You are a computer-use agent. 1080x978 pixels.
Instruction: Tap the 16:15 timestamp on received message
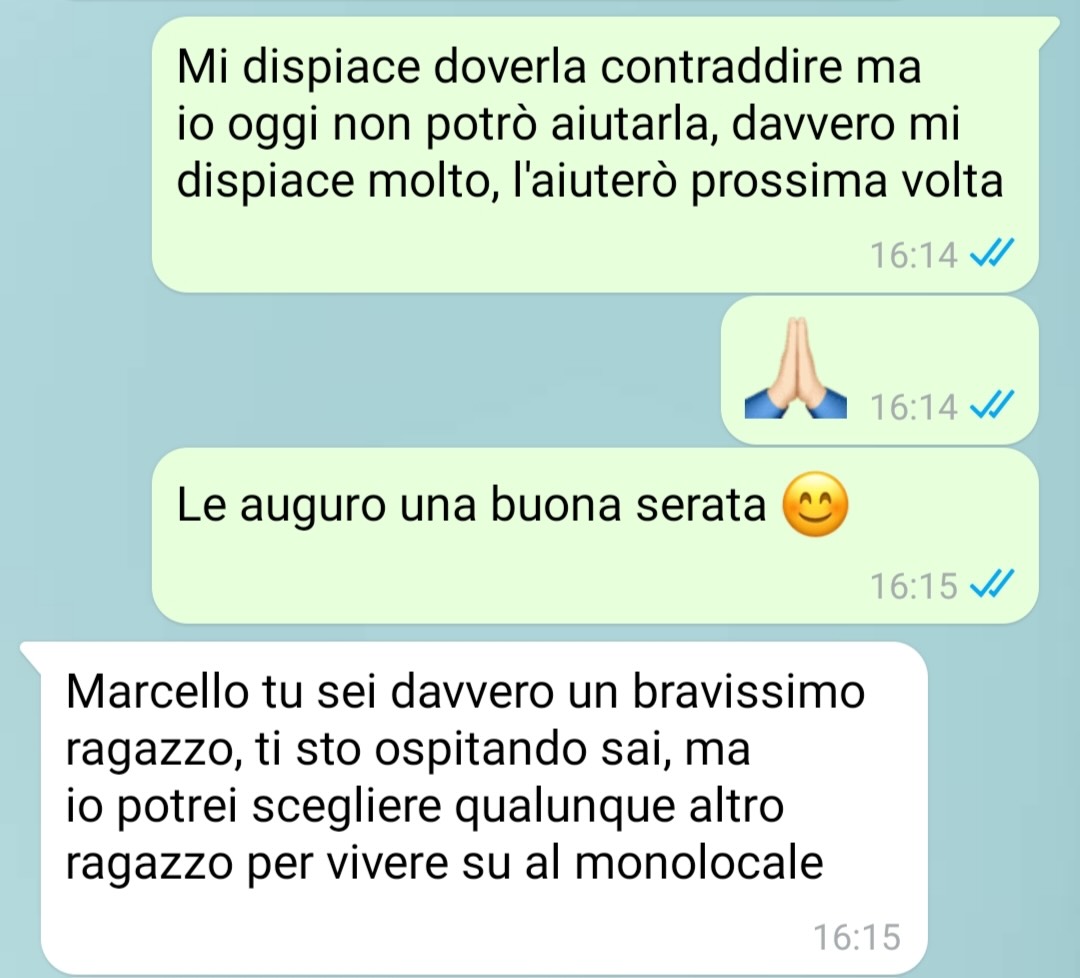click(857, 937)
